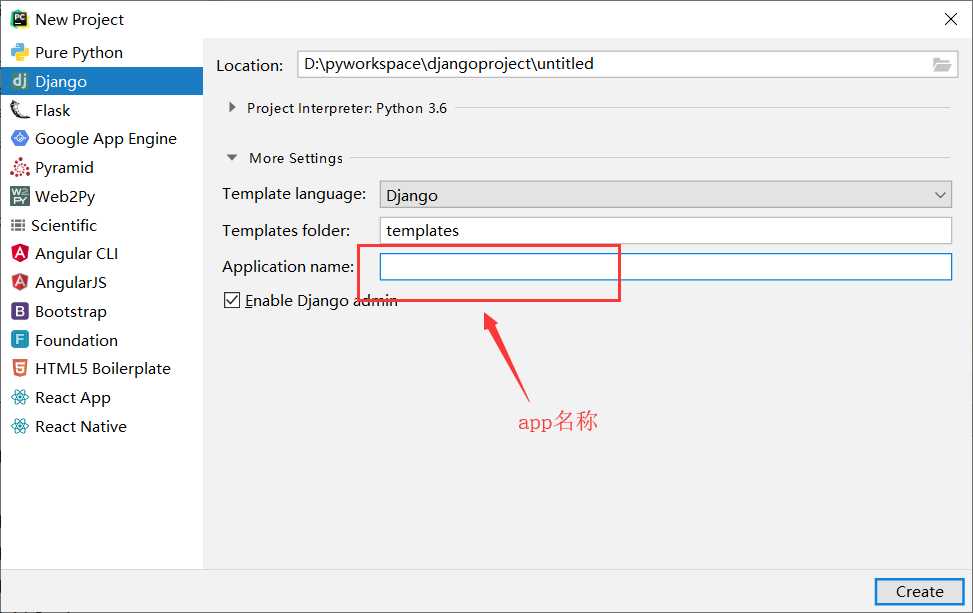Toggle Enable Django admin checkbox
Screen dimensions: 973x613
[231, 300]
